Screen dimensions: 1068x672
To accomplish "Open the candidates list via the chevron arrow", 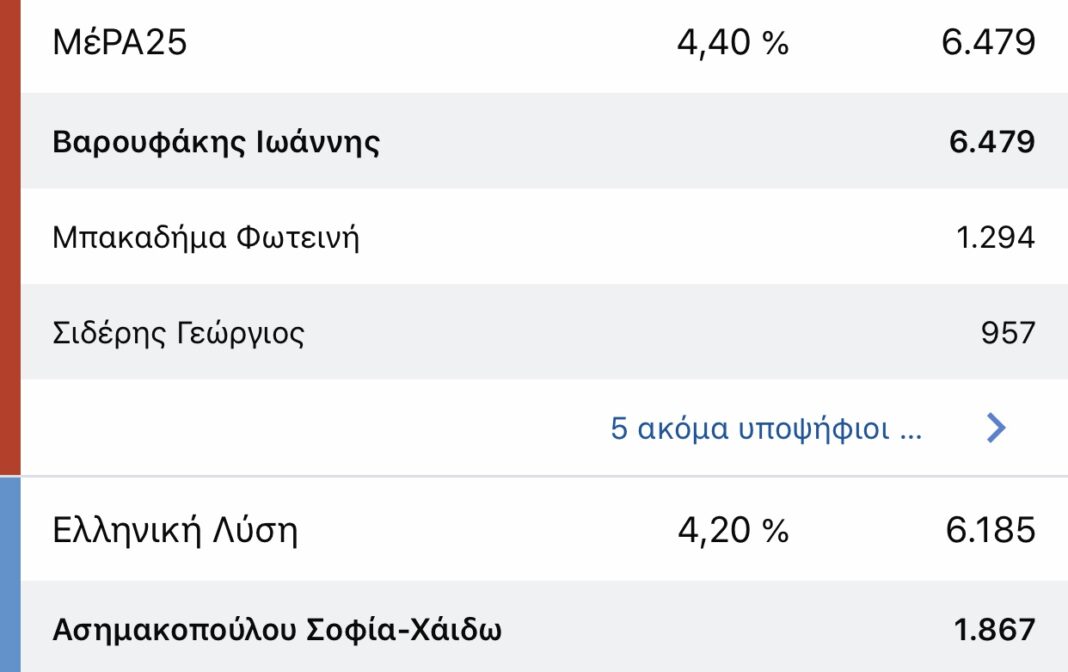I will pos(994,429).
